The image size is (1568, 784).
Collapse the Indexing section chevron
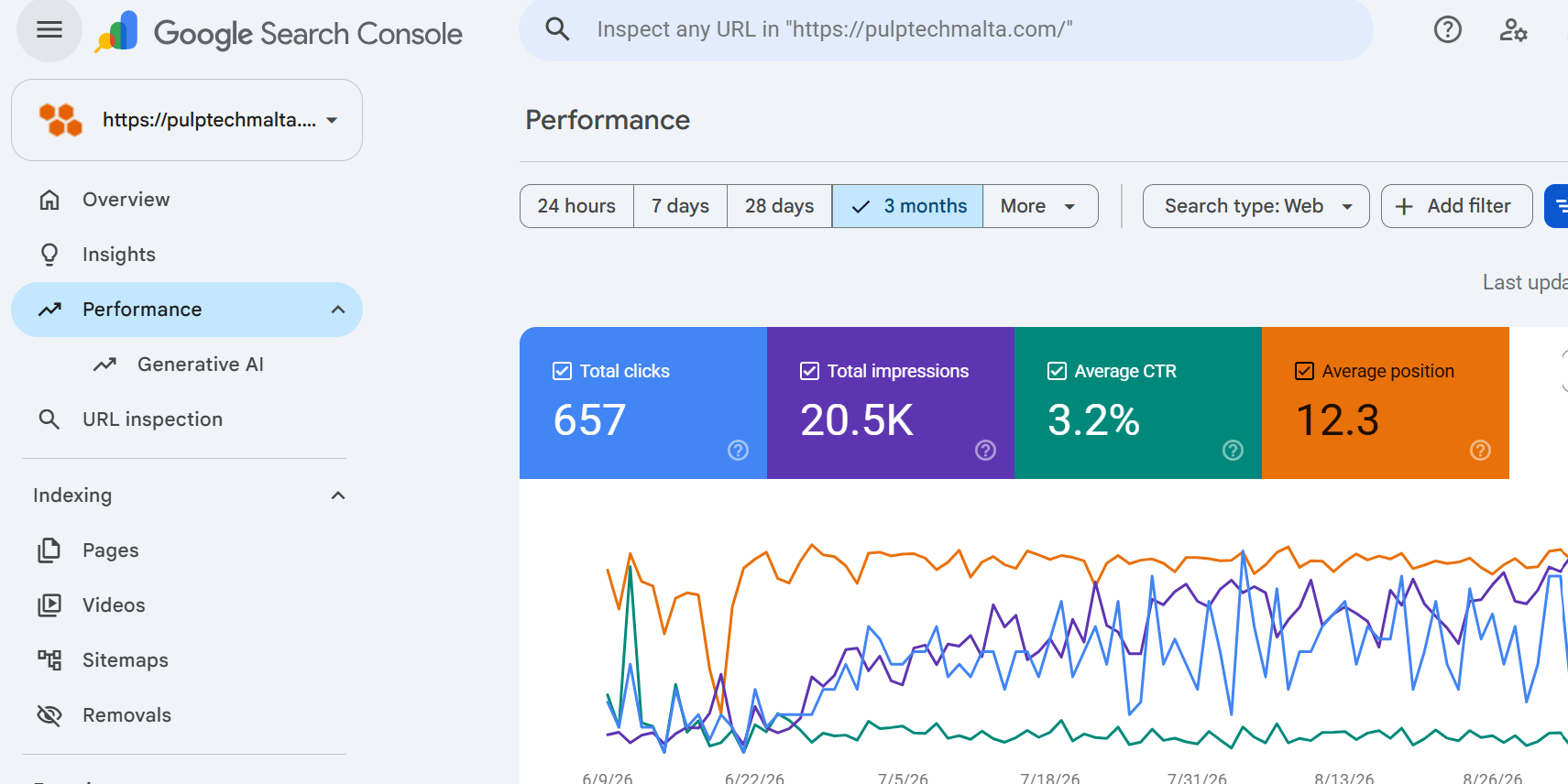click(338, 495)
